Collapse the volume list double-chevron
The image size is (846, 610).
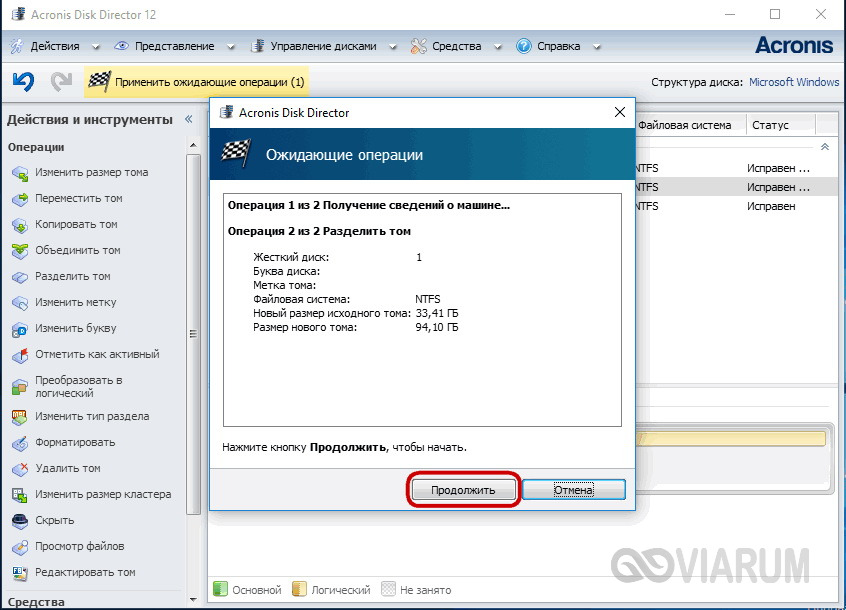point(824,147)
